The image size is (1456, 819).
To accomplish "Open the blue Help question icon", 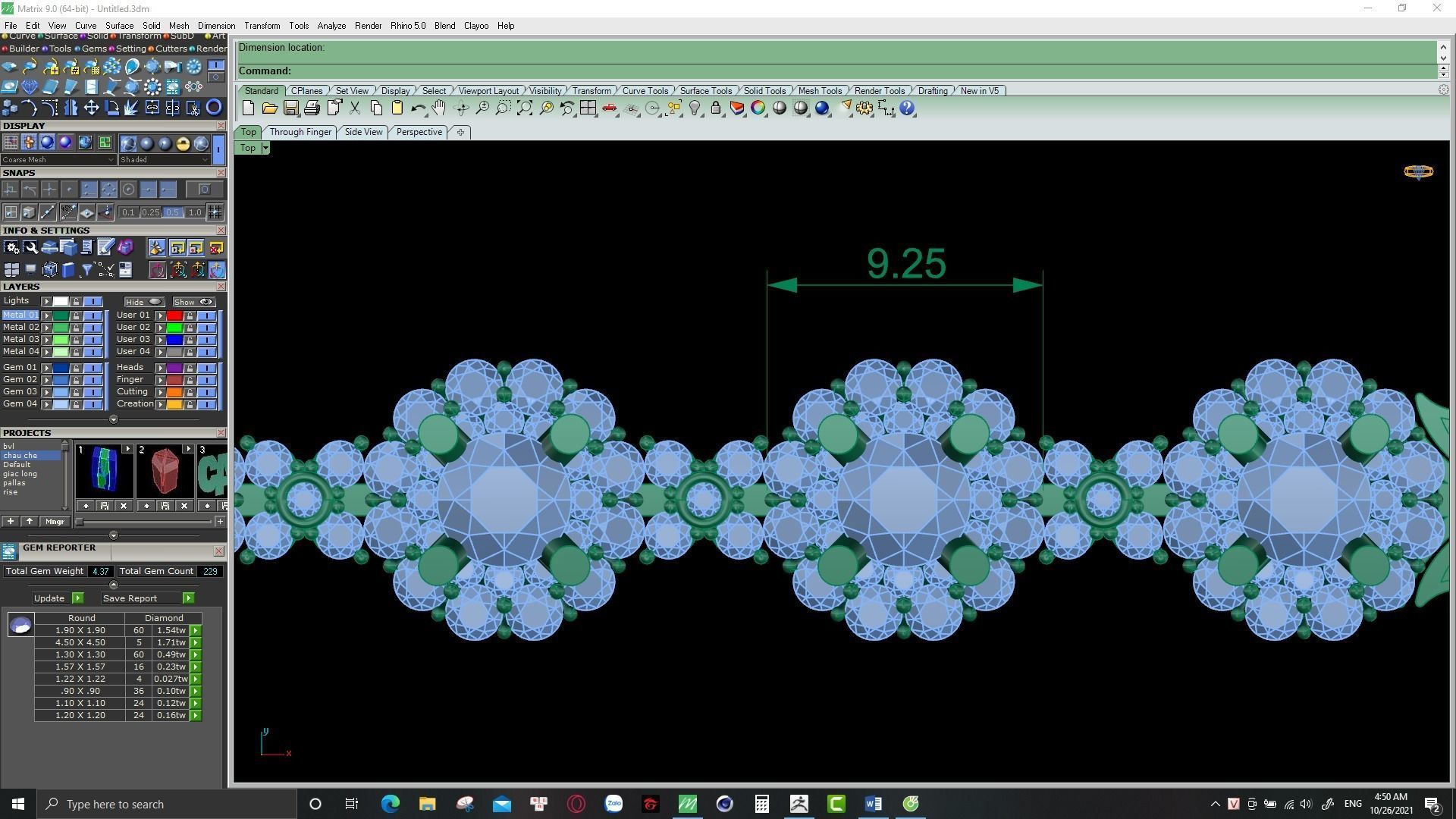I will click(x=907, y=108).
